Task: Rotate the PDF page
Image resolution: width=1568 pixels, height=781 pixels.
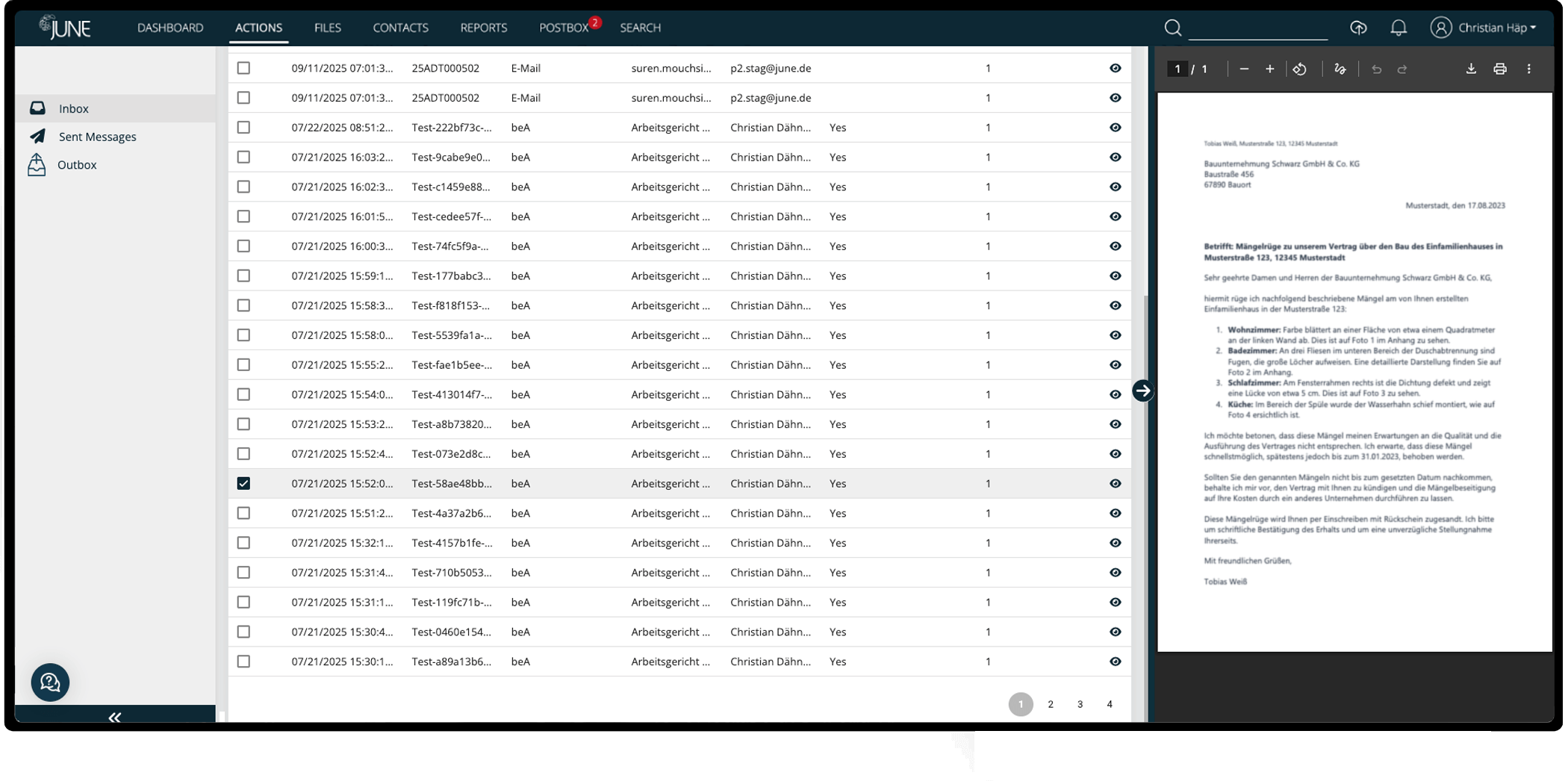Action: 1299,69
